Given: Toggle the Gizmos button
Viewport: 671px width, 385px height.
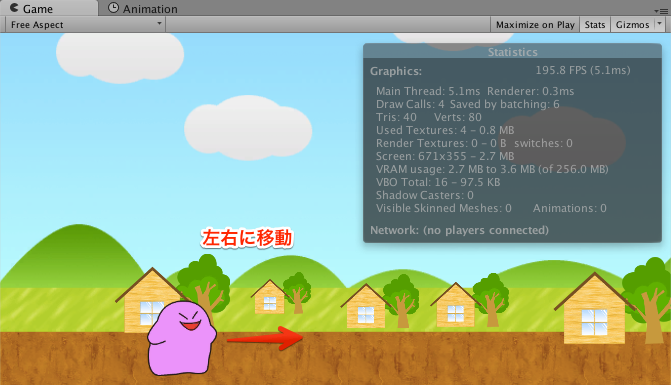Looking at the screenshot, I should click(632, 25).
